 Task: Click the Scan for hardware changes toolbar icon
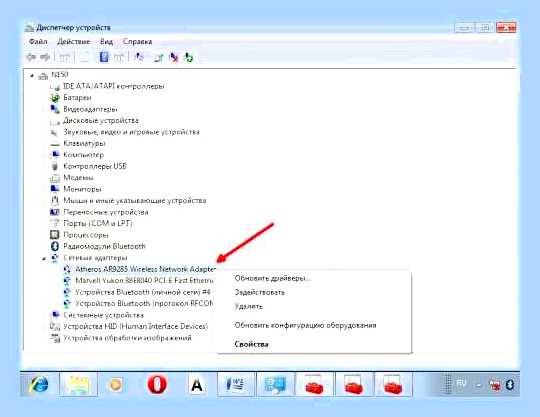[x=139, y=57]
